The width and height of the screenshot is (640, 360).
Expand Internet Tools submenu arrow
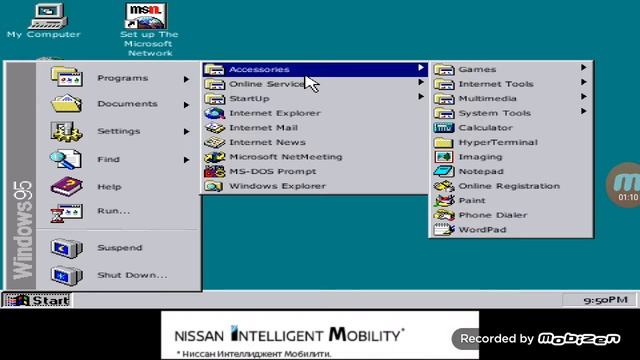click(x=584, y=82)
